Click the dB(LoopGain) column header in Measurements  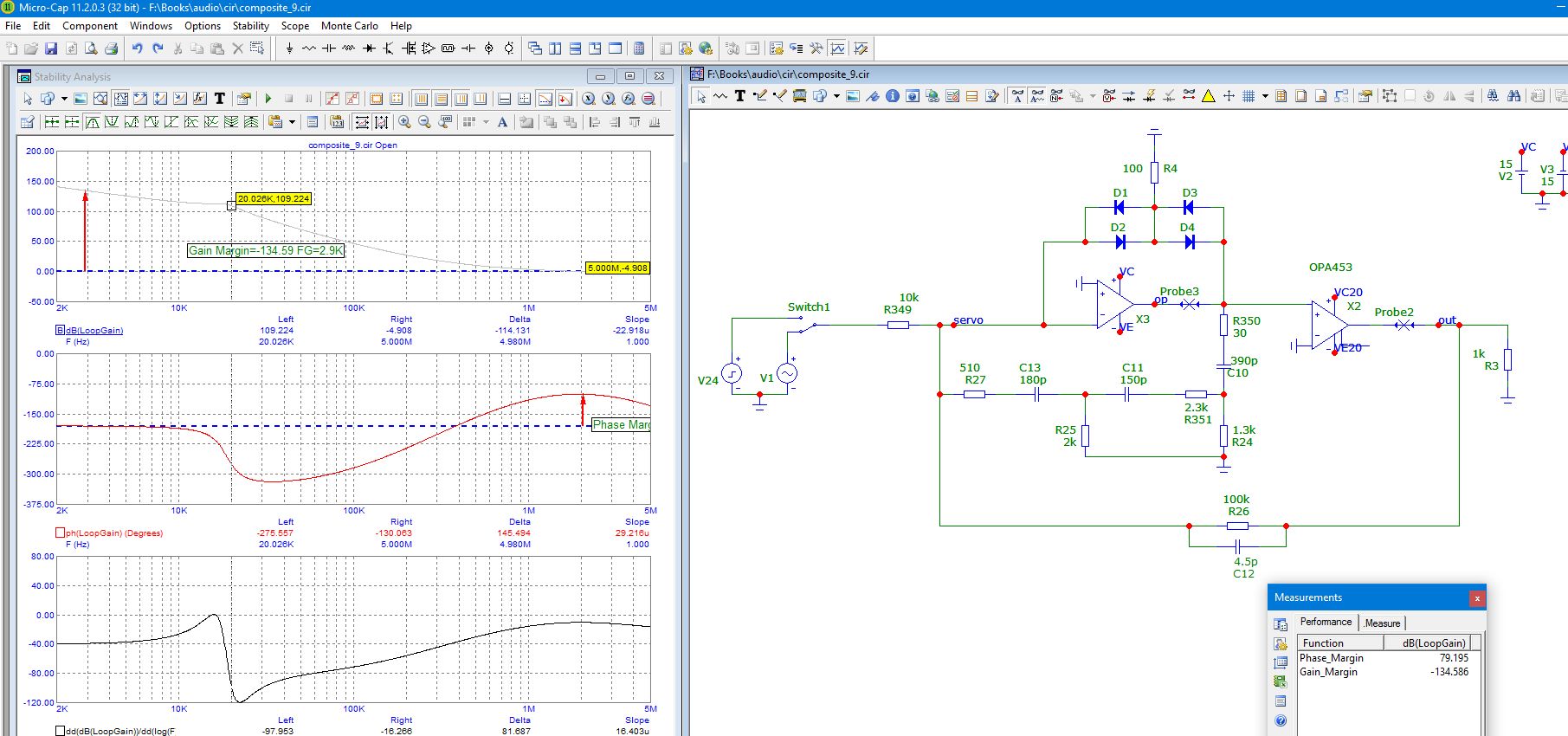(1427, 642)
